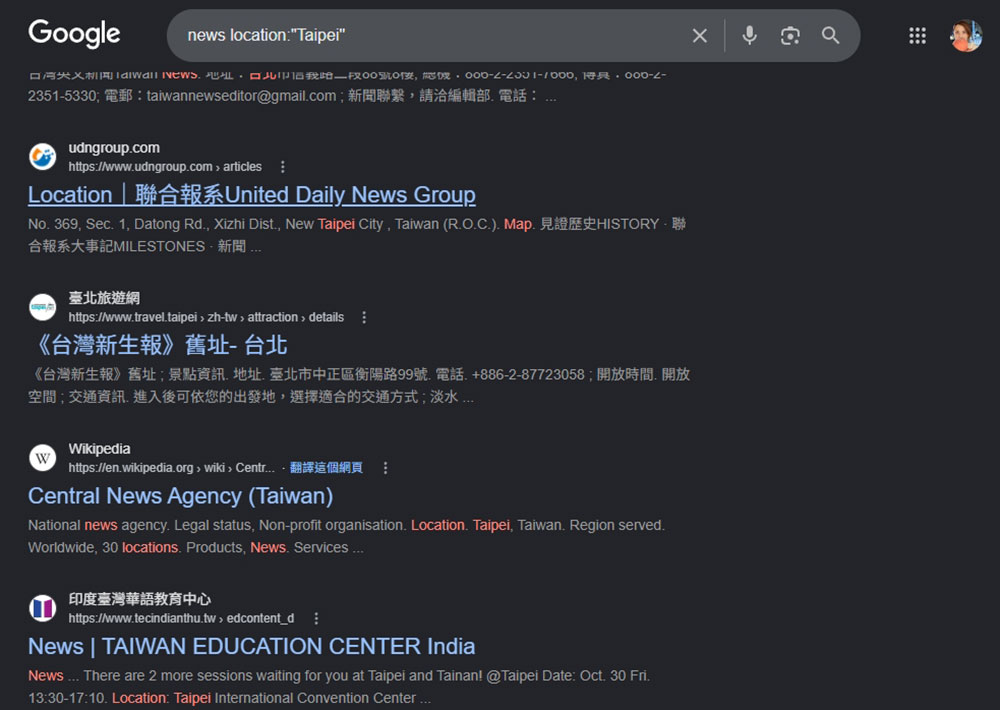
Task: Click snippet beginning National news agency
Action: click(x=346, y=536)
